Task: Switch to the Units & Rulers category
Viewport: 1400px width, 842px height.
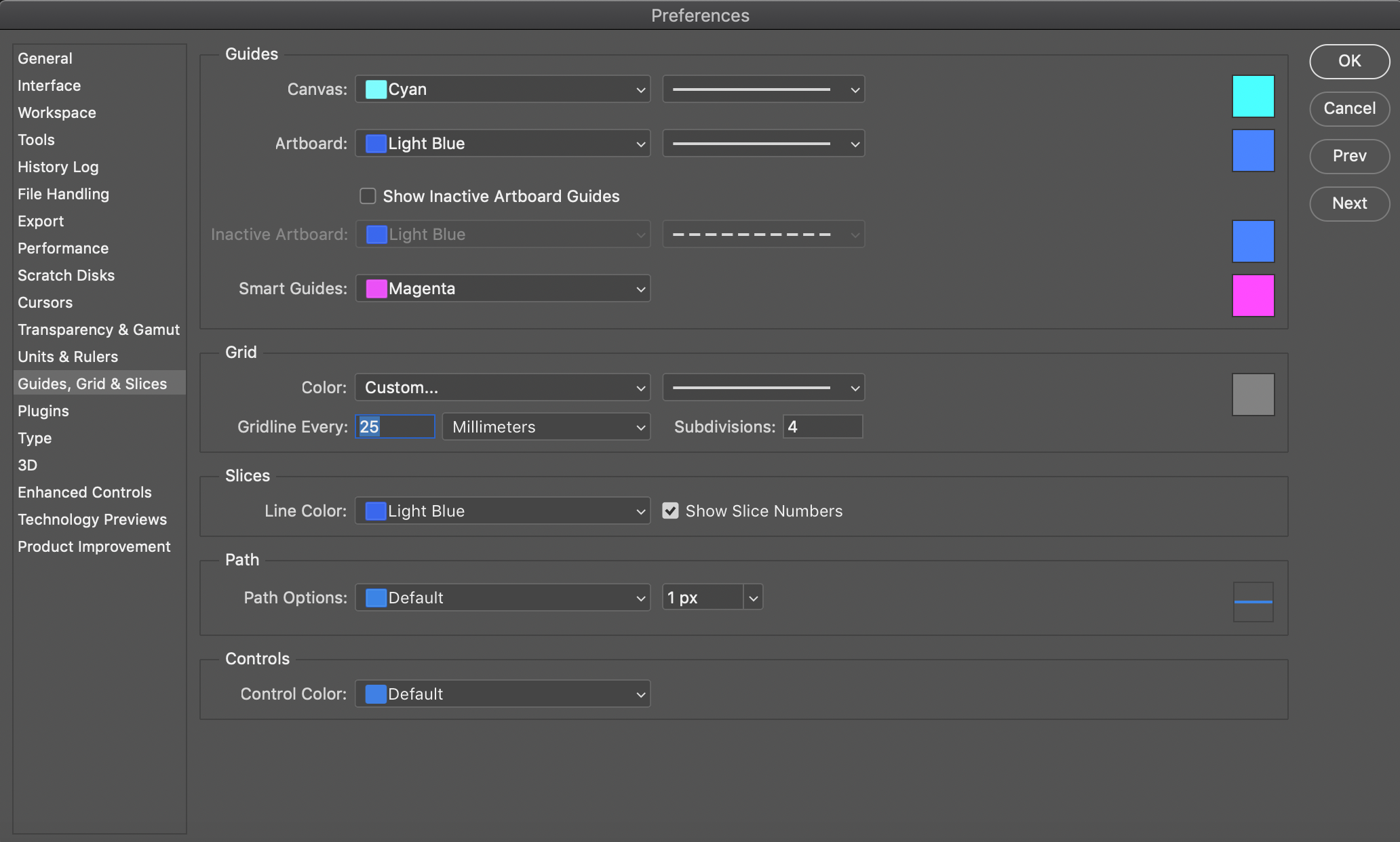Action: tap(68, 357)
